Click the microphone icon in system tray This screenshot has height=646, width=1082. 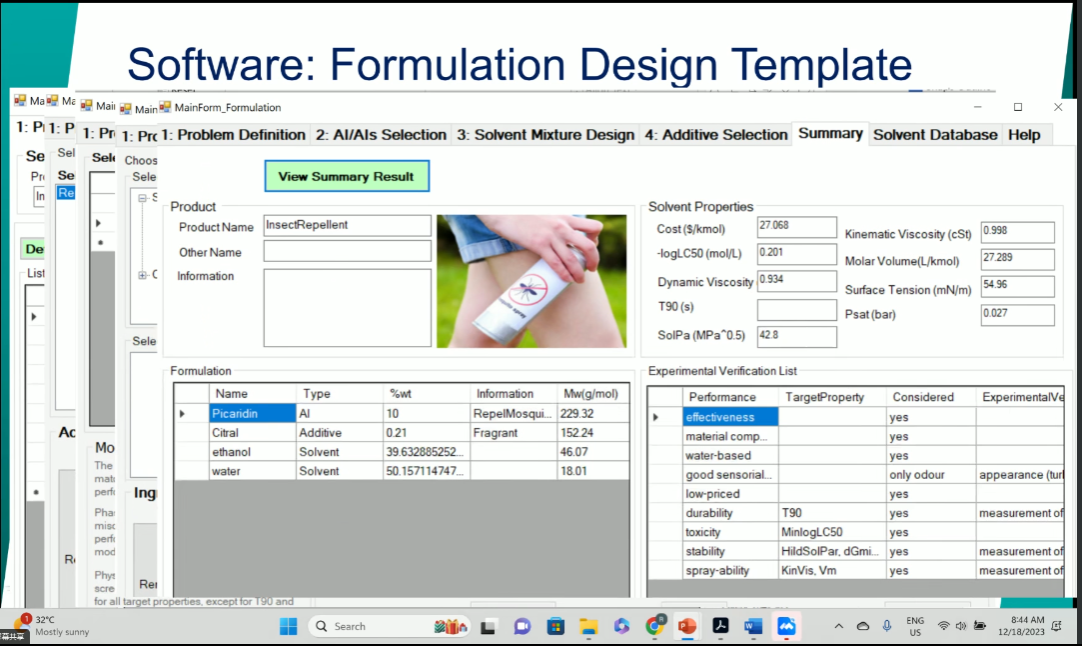tap(887, 626)
